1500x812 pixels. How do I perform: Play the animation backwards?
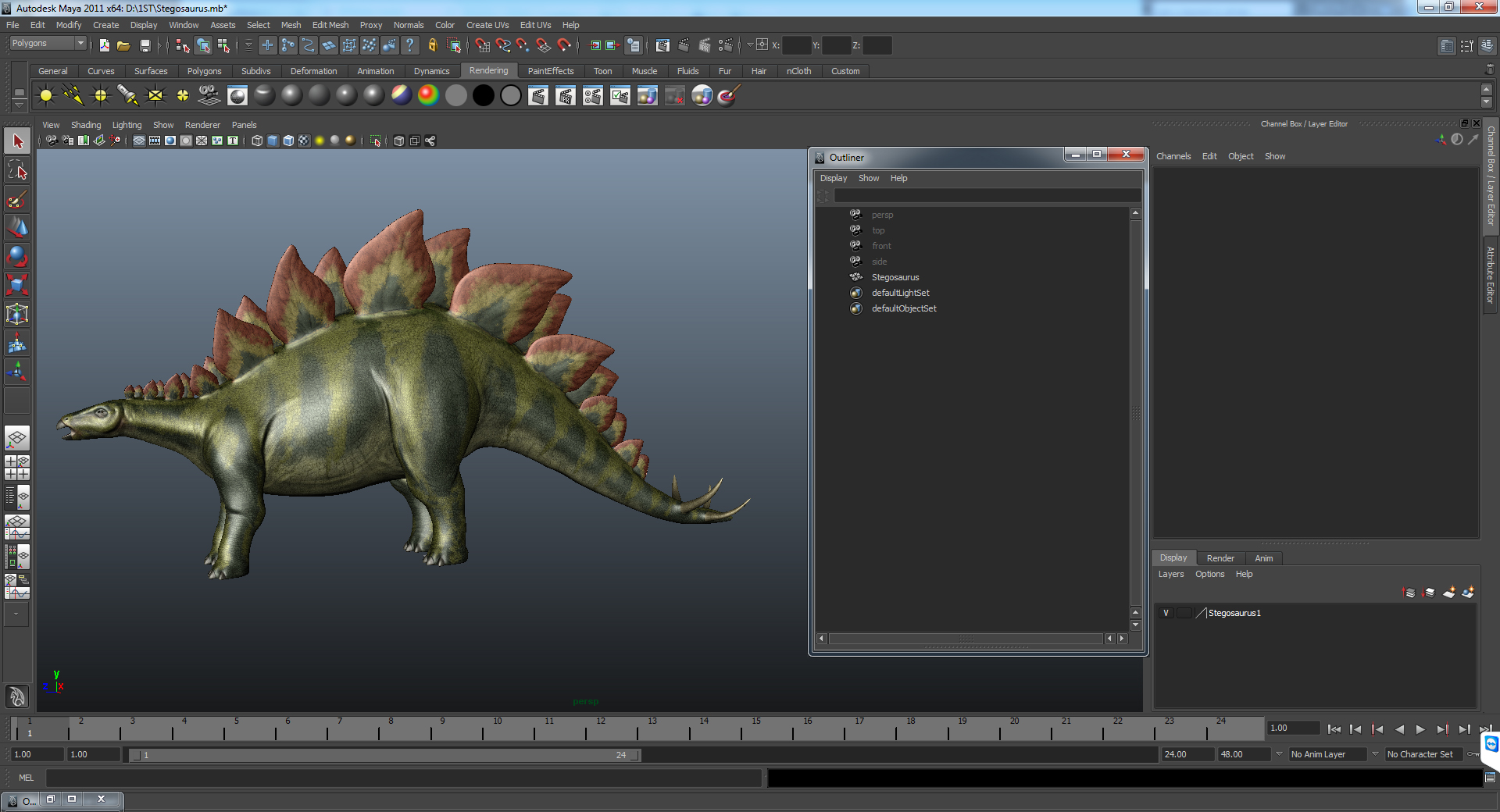pyautogui.click(x=1399, y=729)
